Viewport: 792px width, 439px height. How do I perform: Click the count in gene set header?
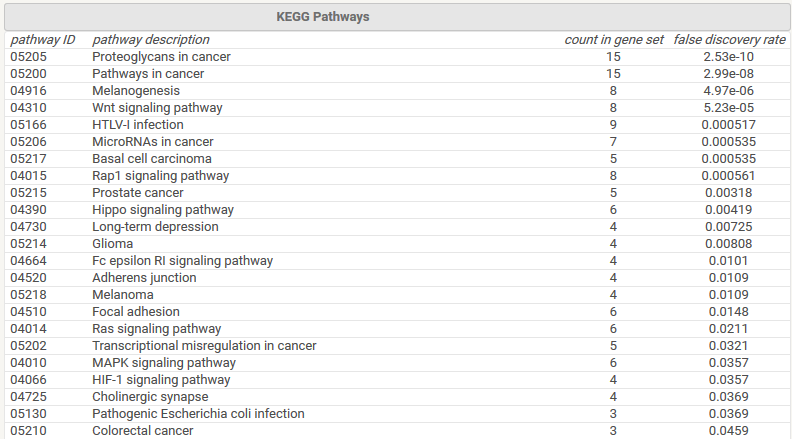click(614, 40)
